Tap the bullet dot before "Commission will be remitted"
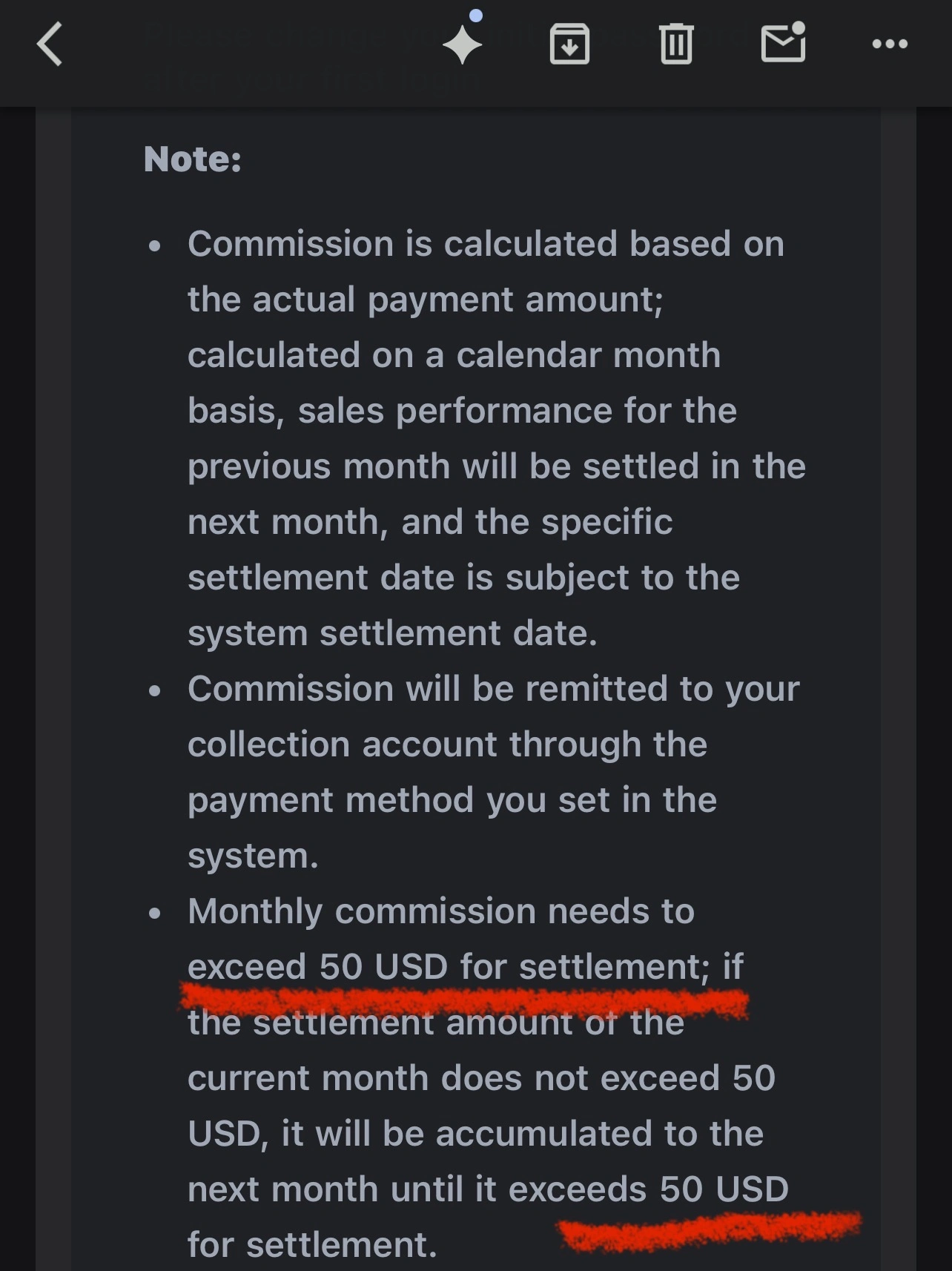Image resolution: width=952 pixels, height=1271 pixels. (x=154, y=691)
